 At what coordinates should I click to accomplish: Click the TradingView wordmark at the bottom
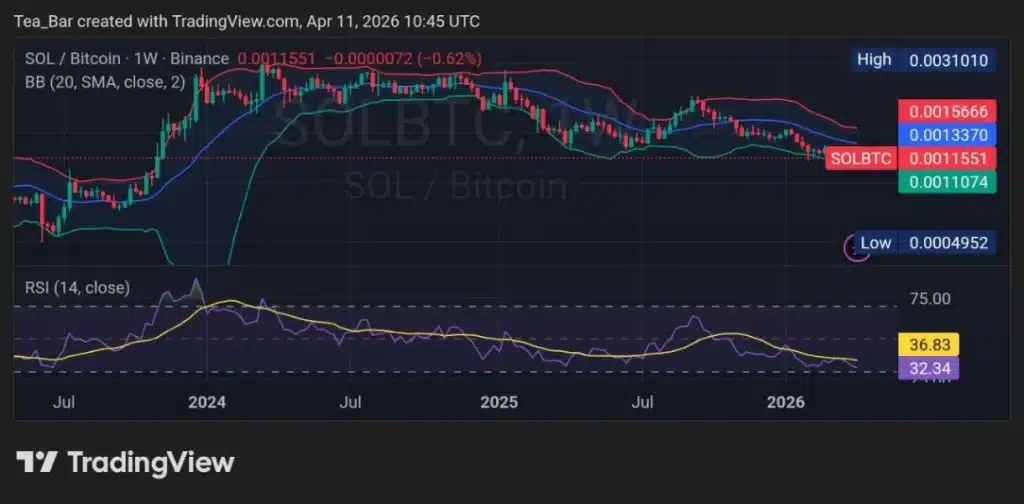click(151, 462)
